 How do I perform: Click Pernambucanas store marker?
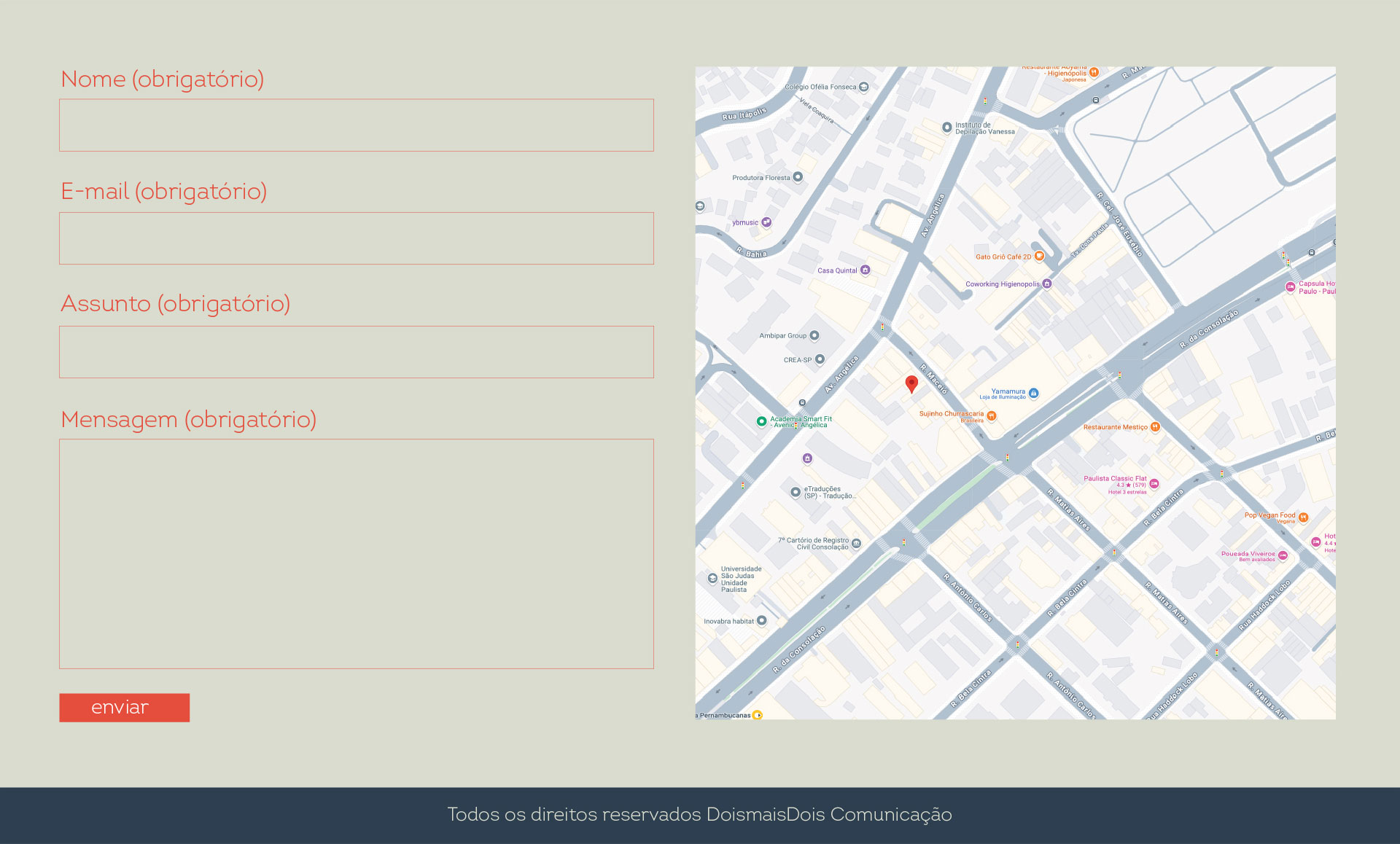(758, 715)
